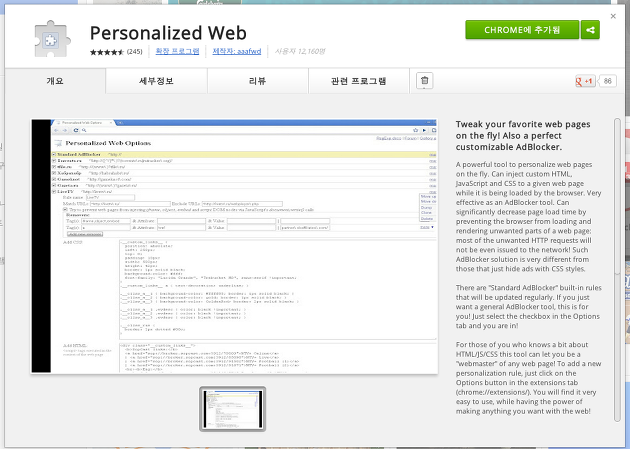Click the trash can remove icon
The height and width of the screenshot is (449, 630).
click(x=425, y=81)
